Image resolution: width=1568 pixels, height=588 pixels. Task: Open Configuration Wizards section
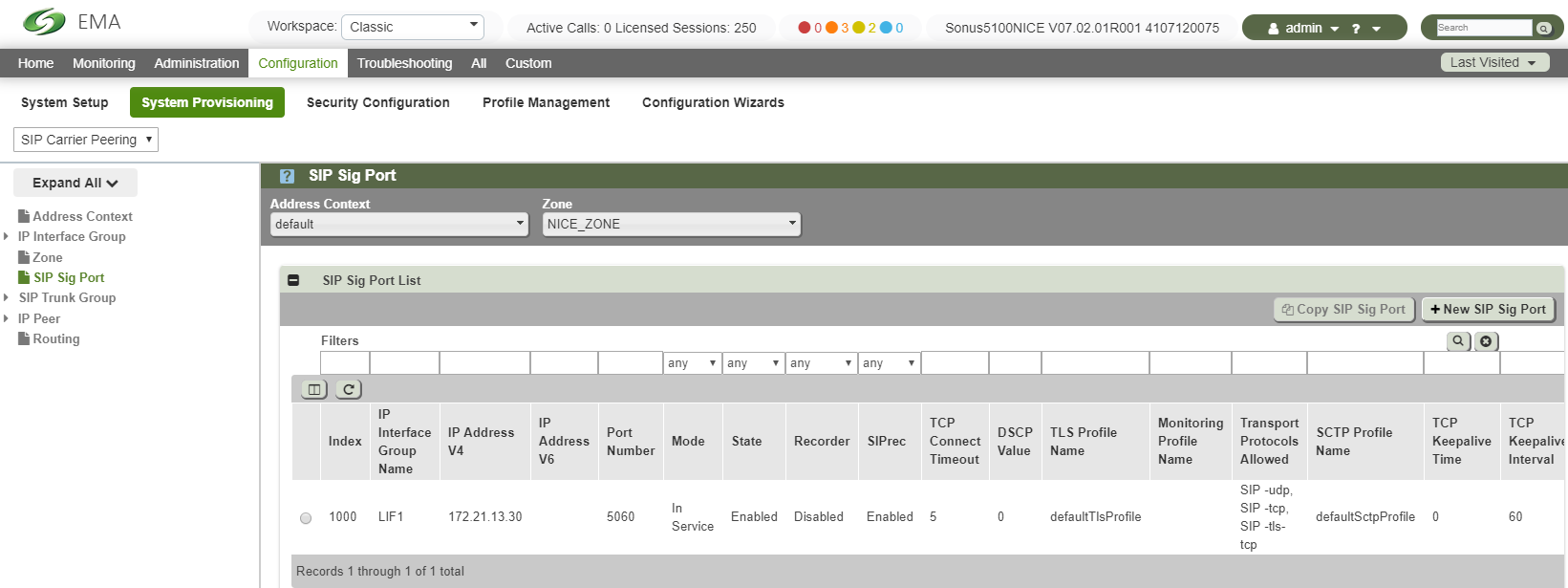point(713,102)
